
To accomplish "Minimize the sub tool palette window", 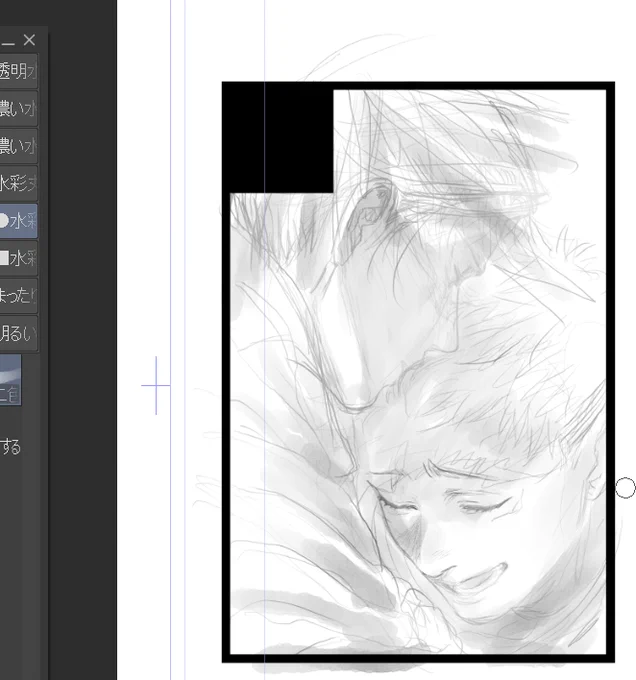I will [x=8, y=43].
